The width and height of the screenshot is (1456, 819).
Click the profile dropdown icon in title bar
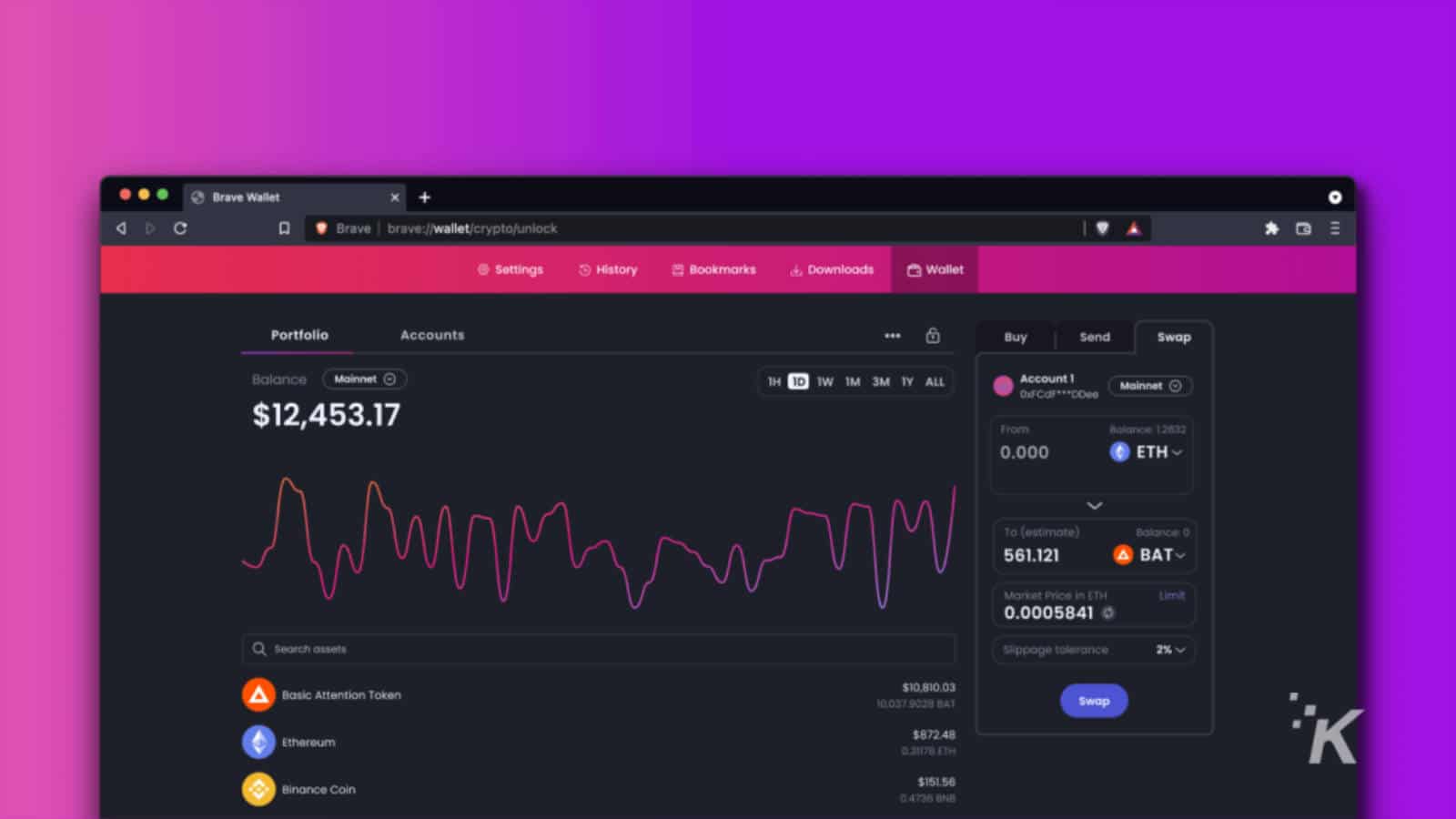1335,197
